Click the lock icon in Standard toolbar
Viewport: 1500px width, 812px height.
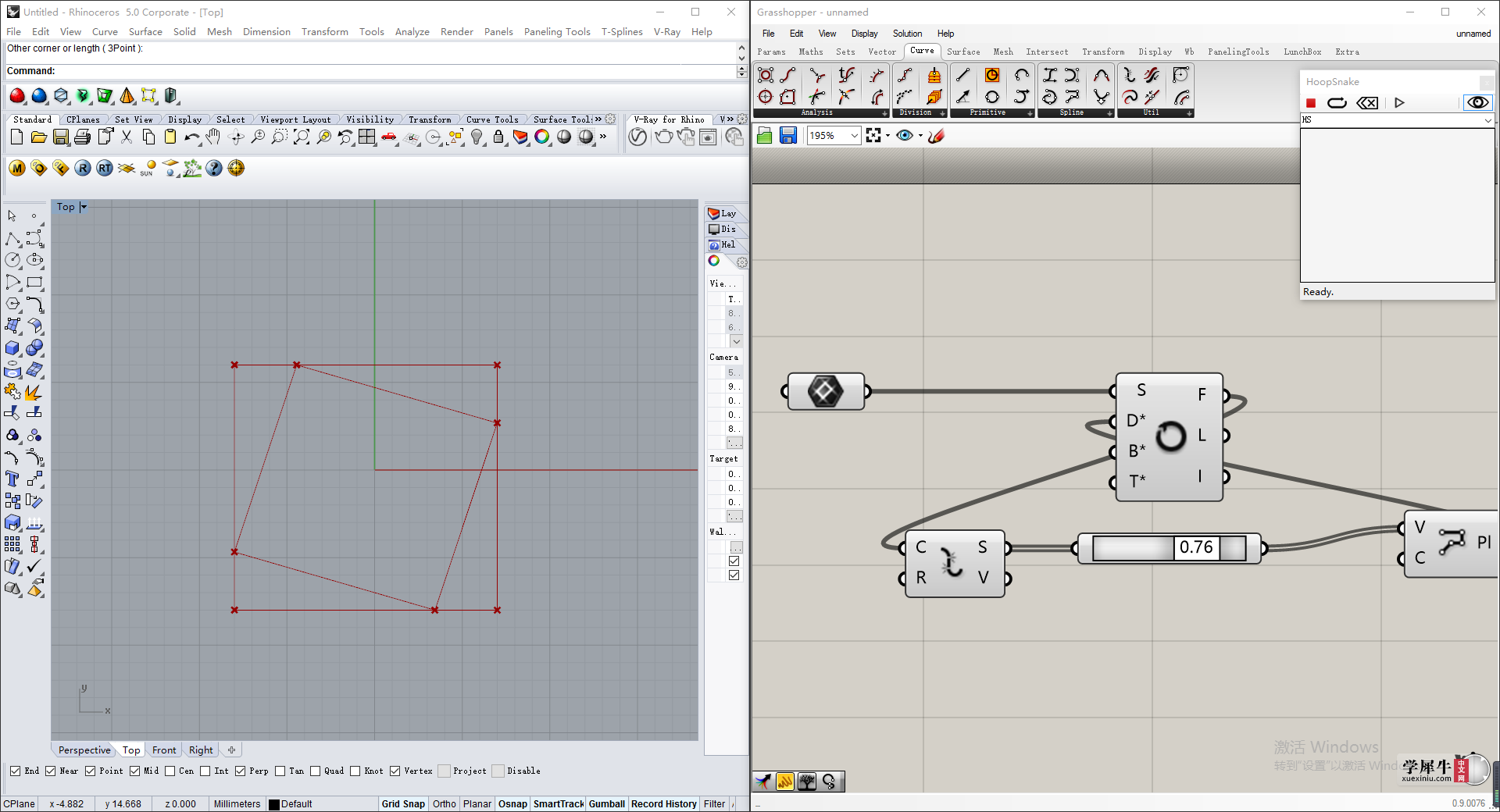pos(498,137)
